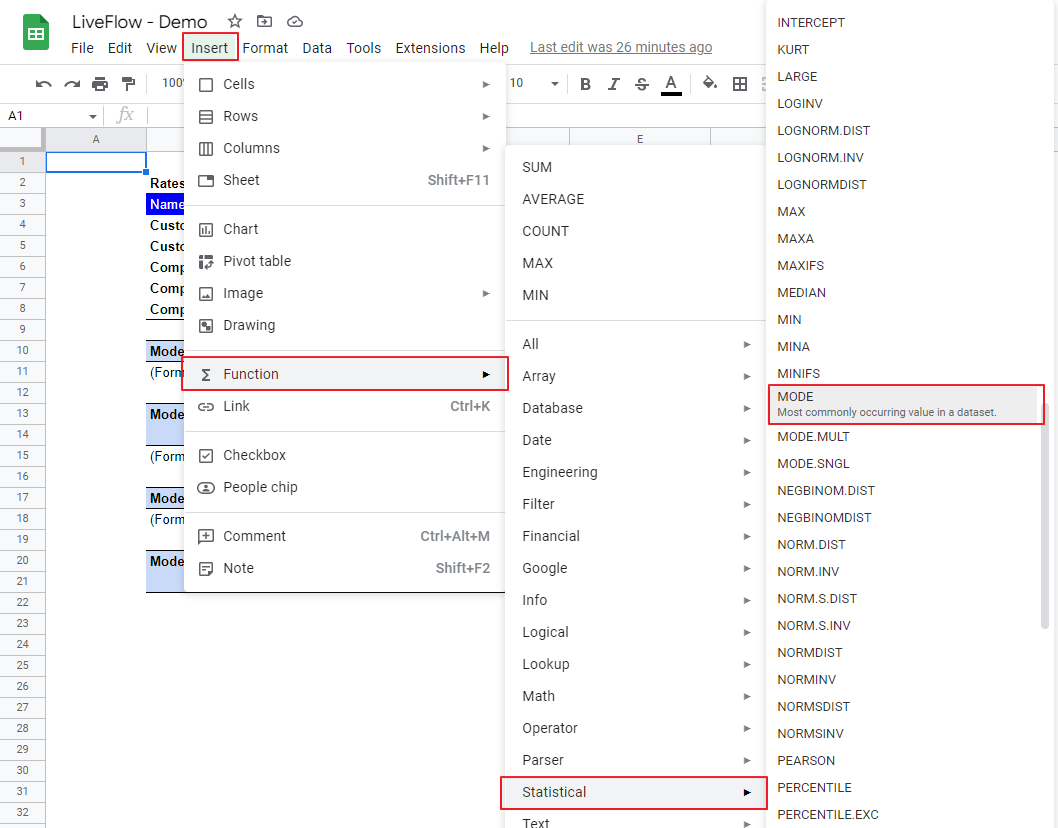Click the print icon
The width and height of the screenshot is (1058, 828).
(x=100, y=84)
